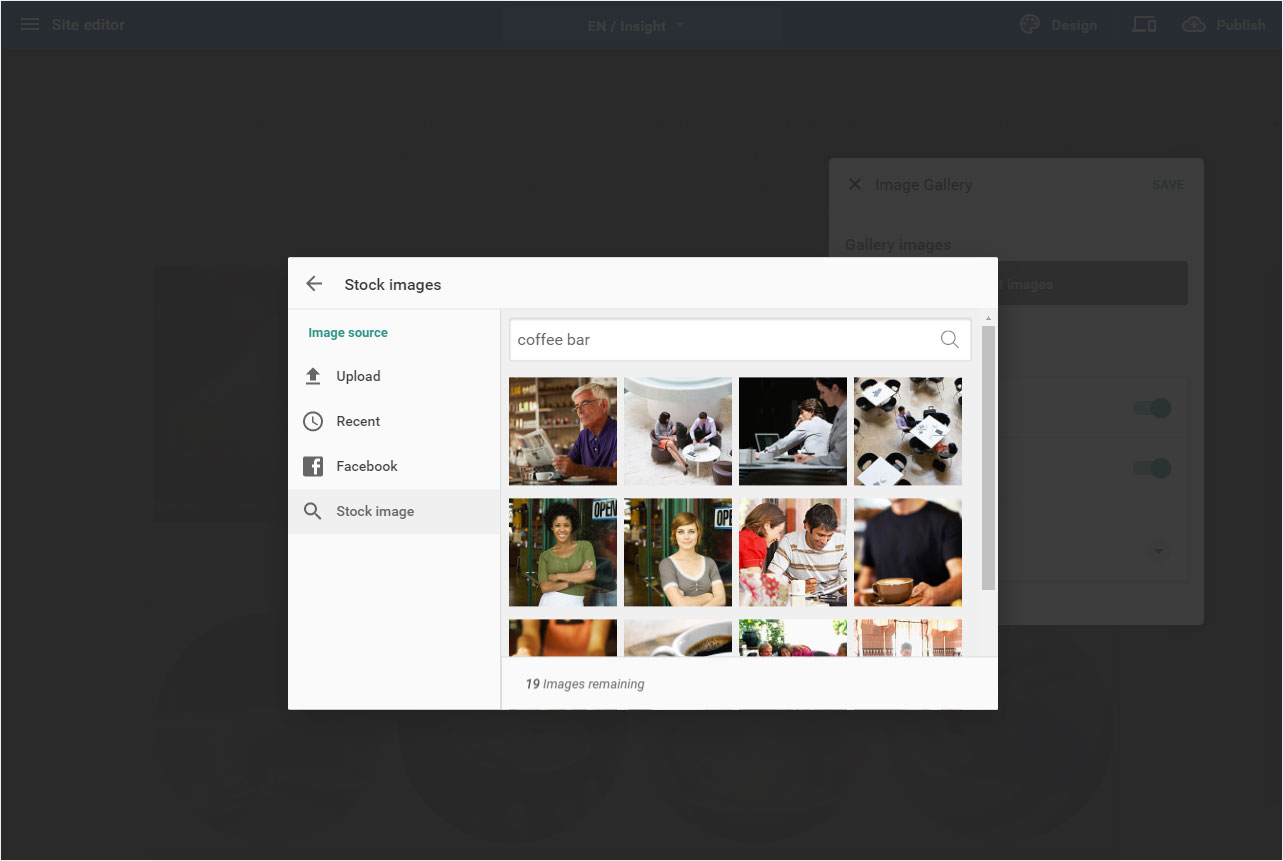Image resolution: width=1283 pixels, height=861 pixels.
Task: Select the black shirt with latte photo
Action: click(x=908, y=552)
